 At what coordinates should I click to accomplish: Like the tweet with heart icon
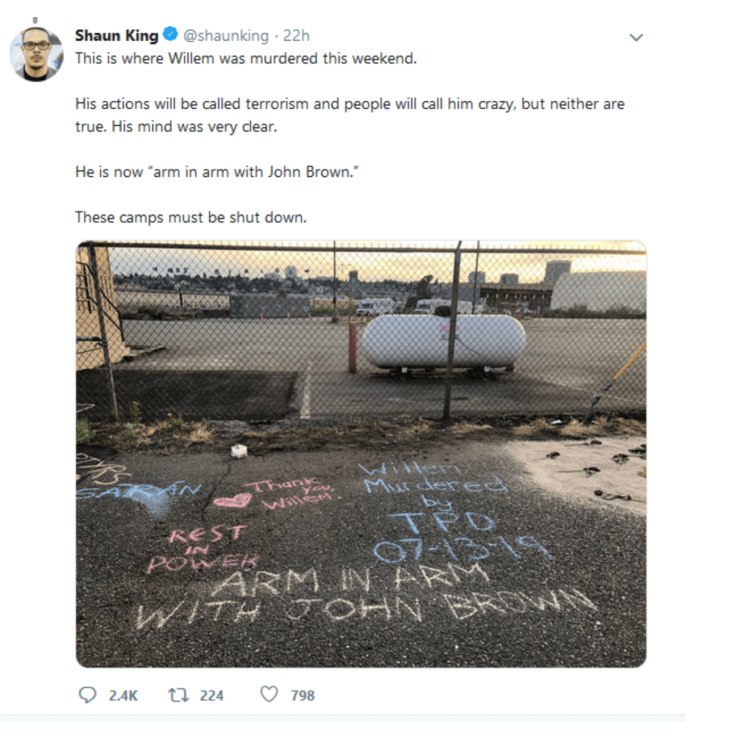(x=269, y=694)
